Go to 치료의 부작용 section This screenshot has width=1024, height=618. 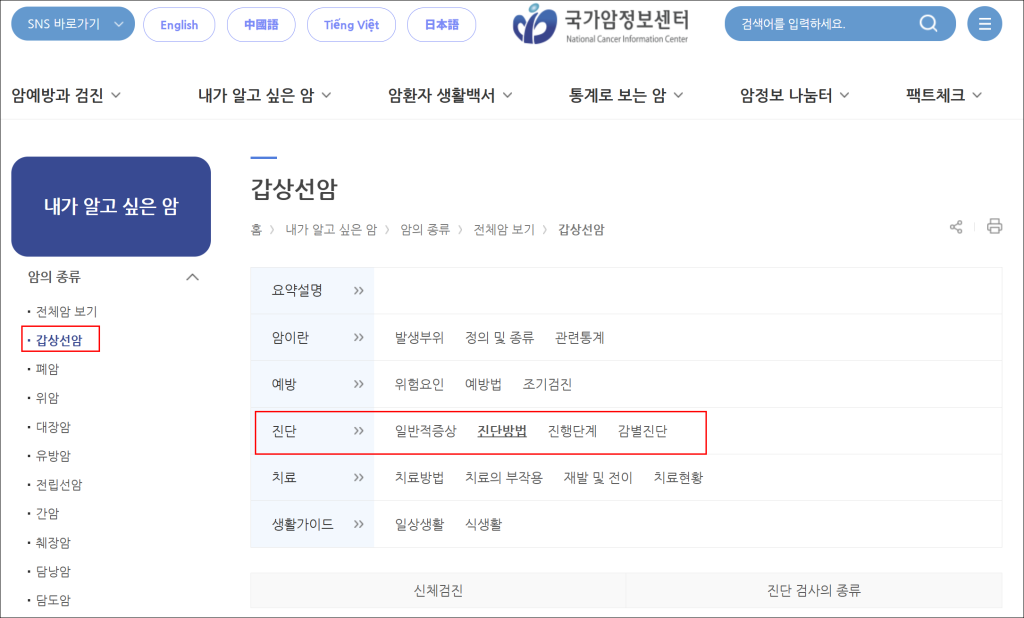[503, 478]
